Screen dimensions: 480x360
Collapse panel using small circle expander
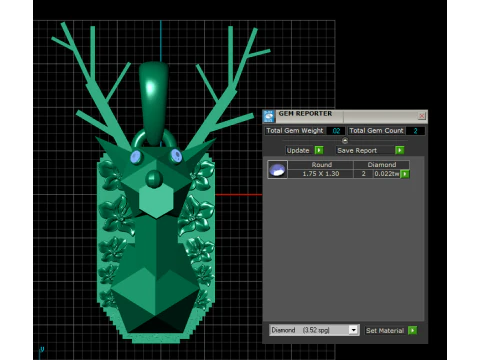pos(345,141)
